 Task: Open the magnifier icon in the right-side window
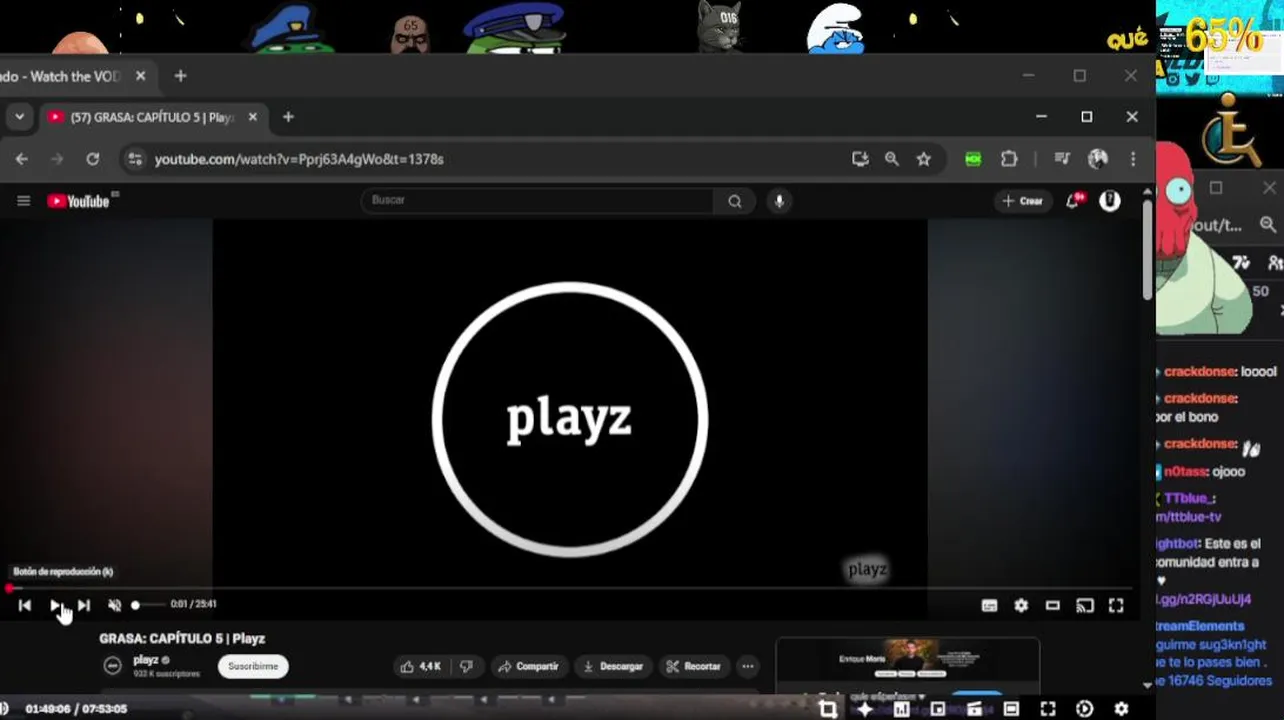pos(1268,225)
